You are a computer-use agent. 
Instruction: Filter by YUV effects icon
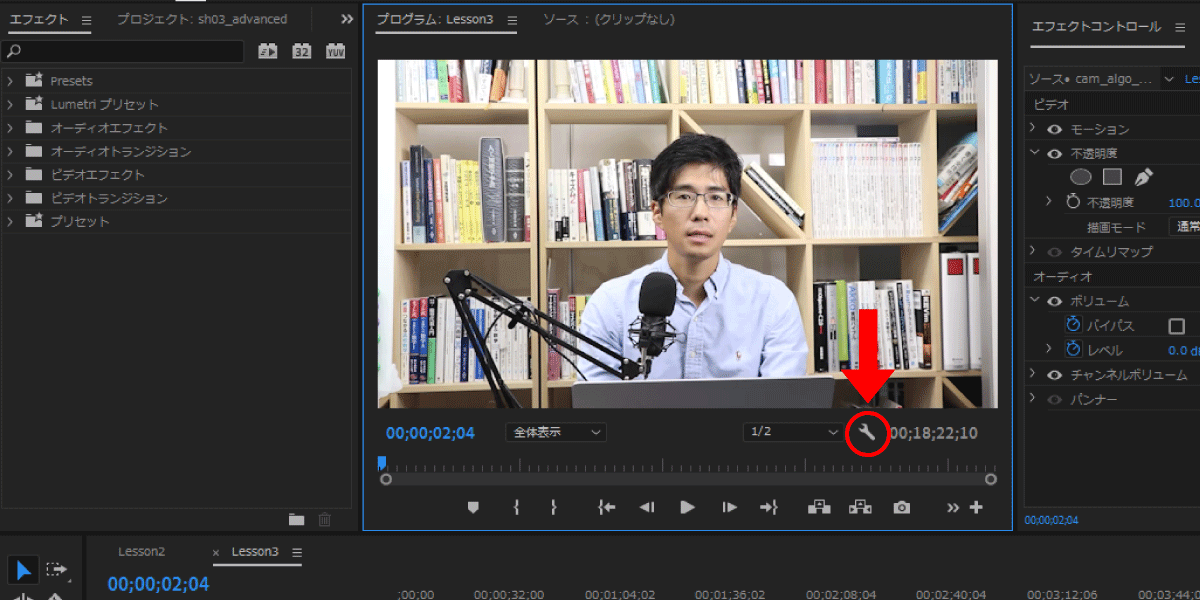[x=335, y=51]
